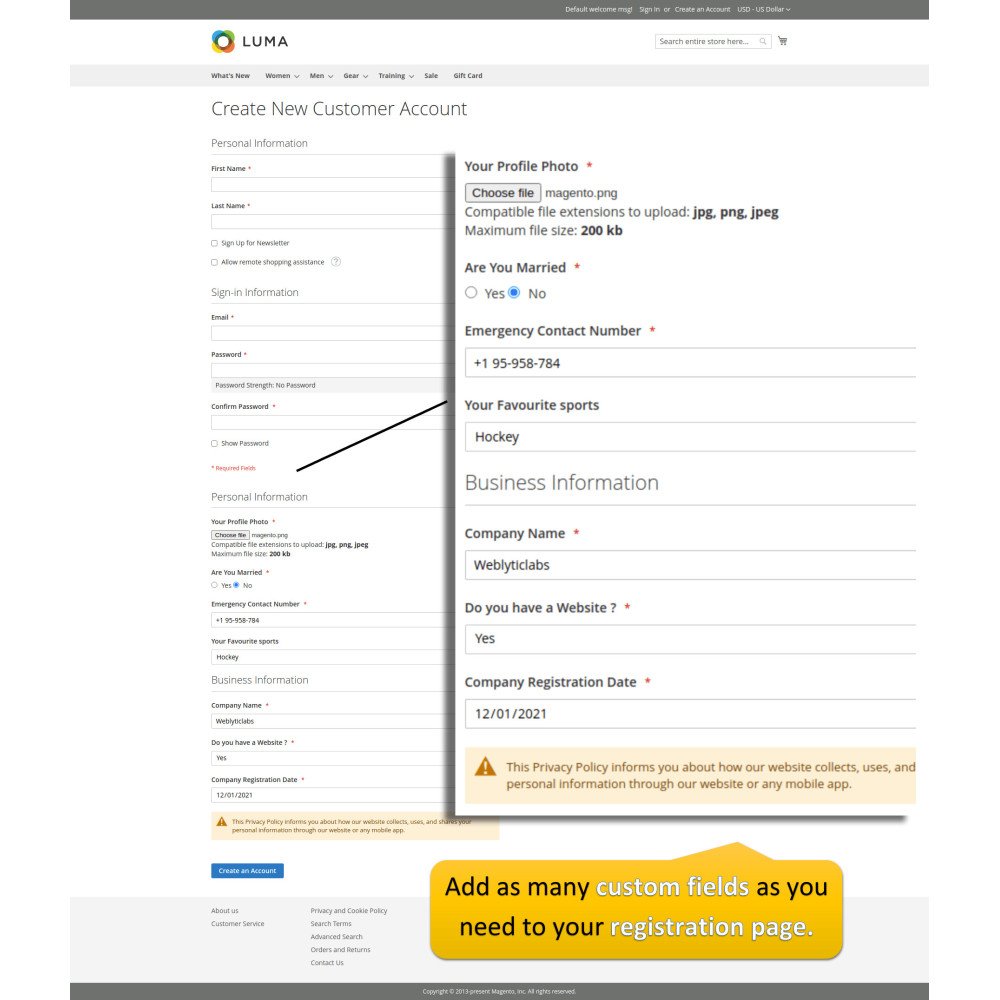This screenshot has height=1000, width=1000.
Task: Click enlarged Emergency Contact Number field
Action: [x=690, y=363]
